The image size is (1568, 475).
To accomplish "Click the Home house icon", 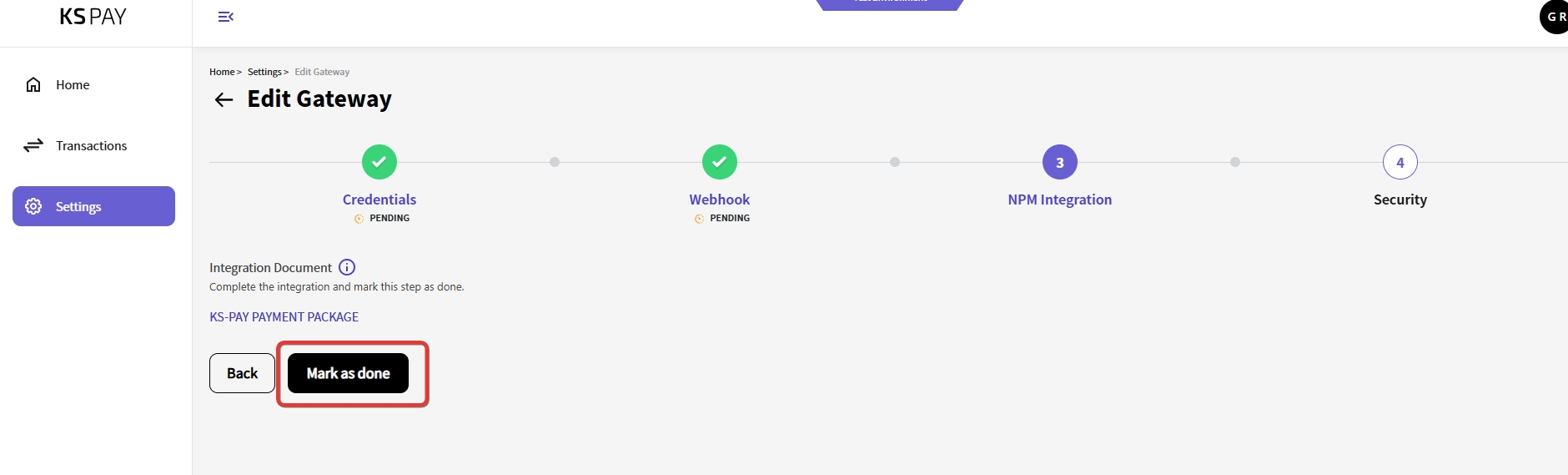I will pos(33,84).
